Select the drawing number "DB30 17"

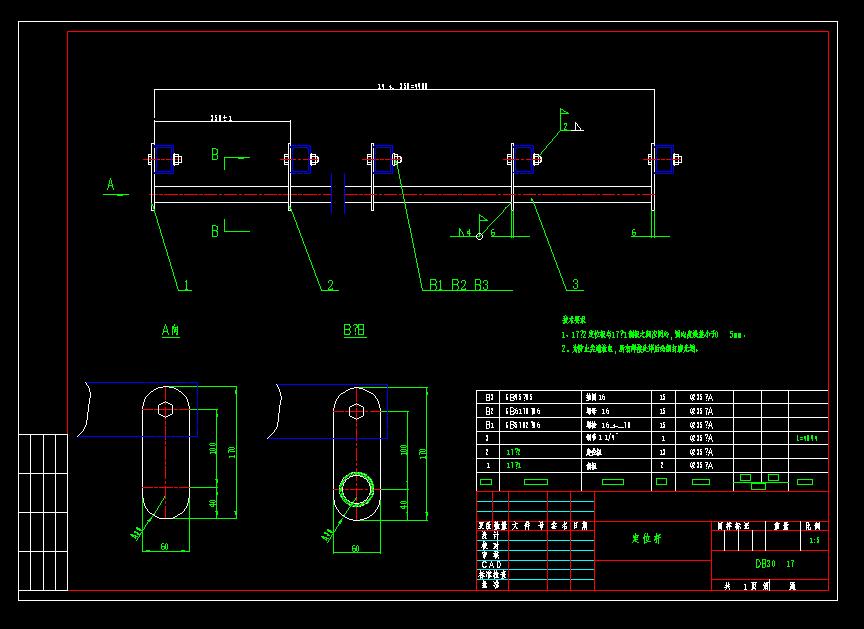[x=775, y=563]
